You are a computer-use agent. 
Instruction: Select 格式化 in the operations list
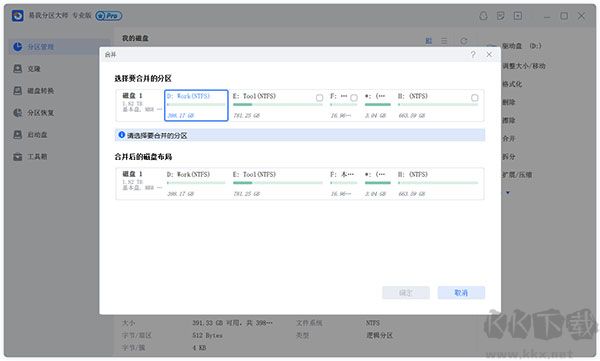(512, 84)
